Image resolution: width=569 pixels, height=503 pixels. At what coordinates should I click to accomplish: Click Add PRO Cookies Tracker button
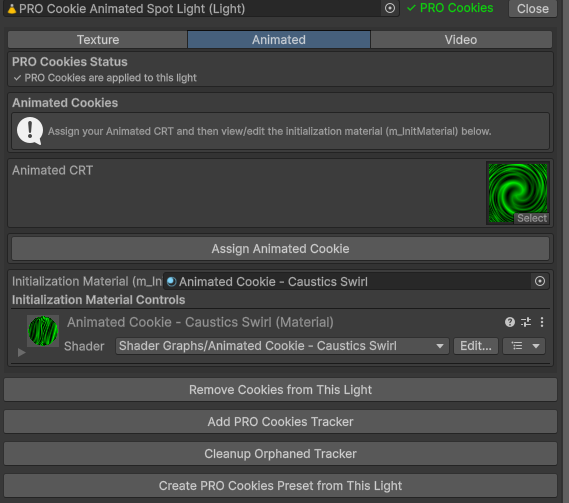point(280,422)
